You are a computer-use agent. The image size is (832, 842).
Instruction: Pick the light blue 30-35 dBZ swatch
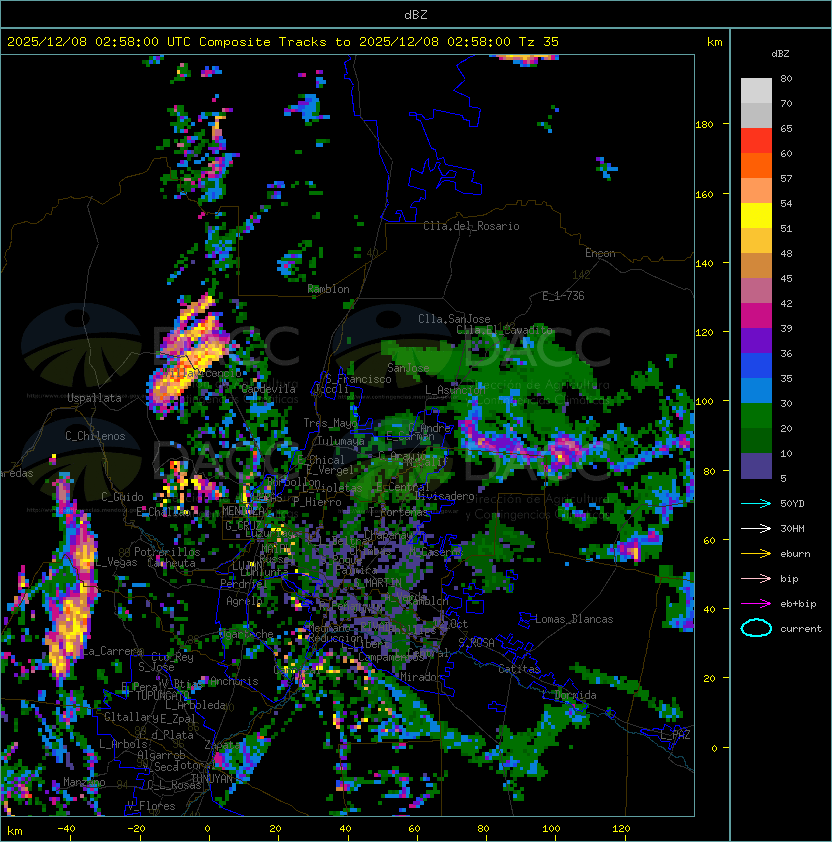tap(756, 390)
